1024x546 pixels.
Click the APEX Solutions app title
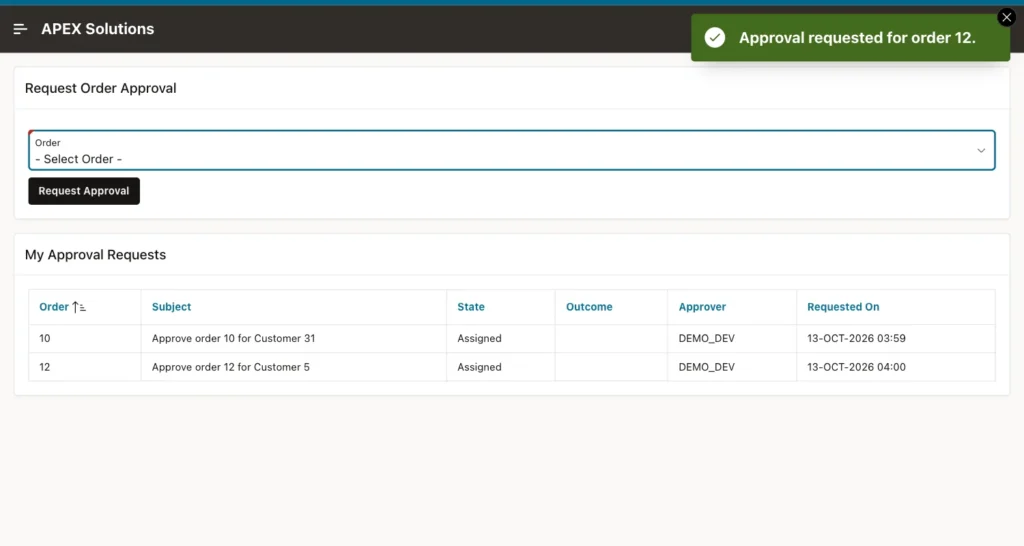[x=97, y=29]
